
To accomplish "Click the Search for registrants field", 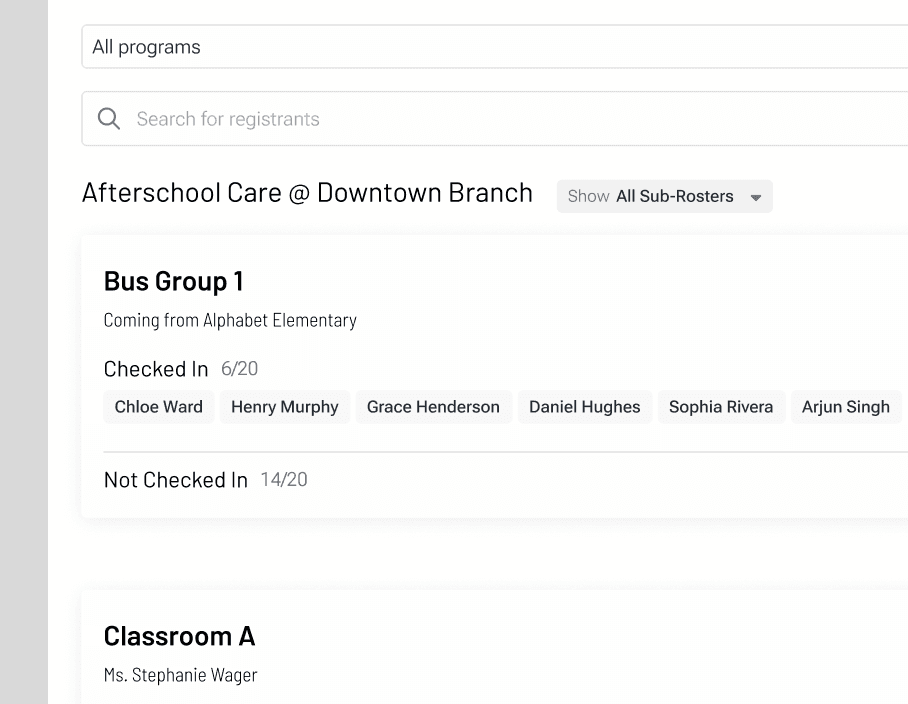I will coord(495,119).
